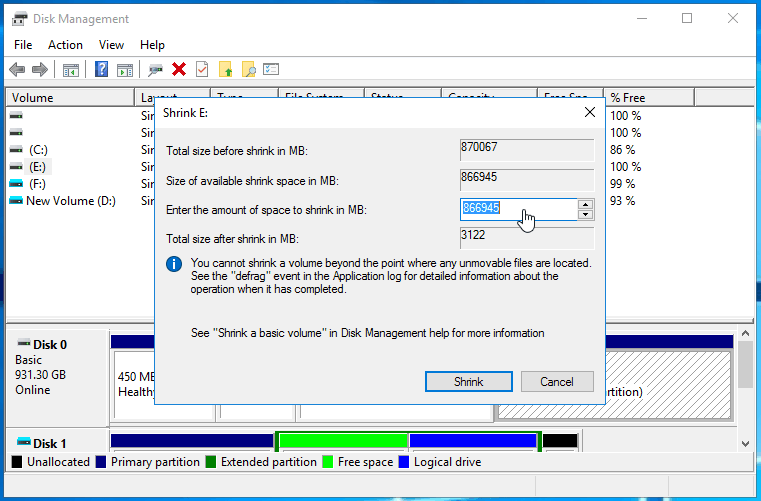Screen dimensions: 761x501
Task: Select the bright blue logical drive on Disk 1
Action: click(473, 441)
